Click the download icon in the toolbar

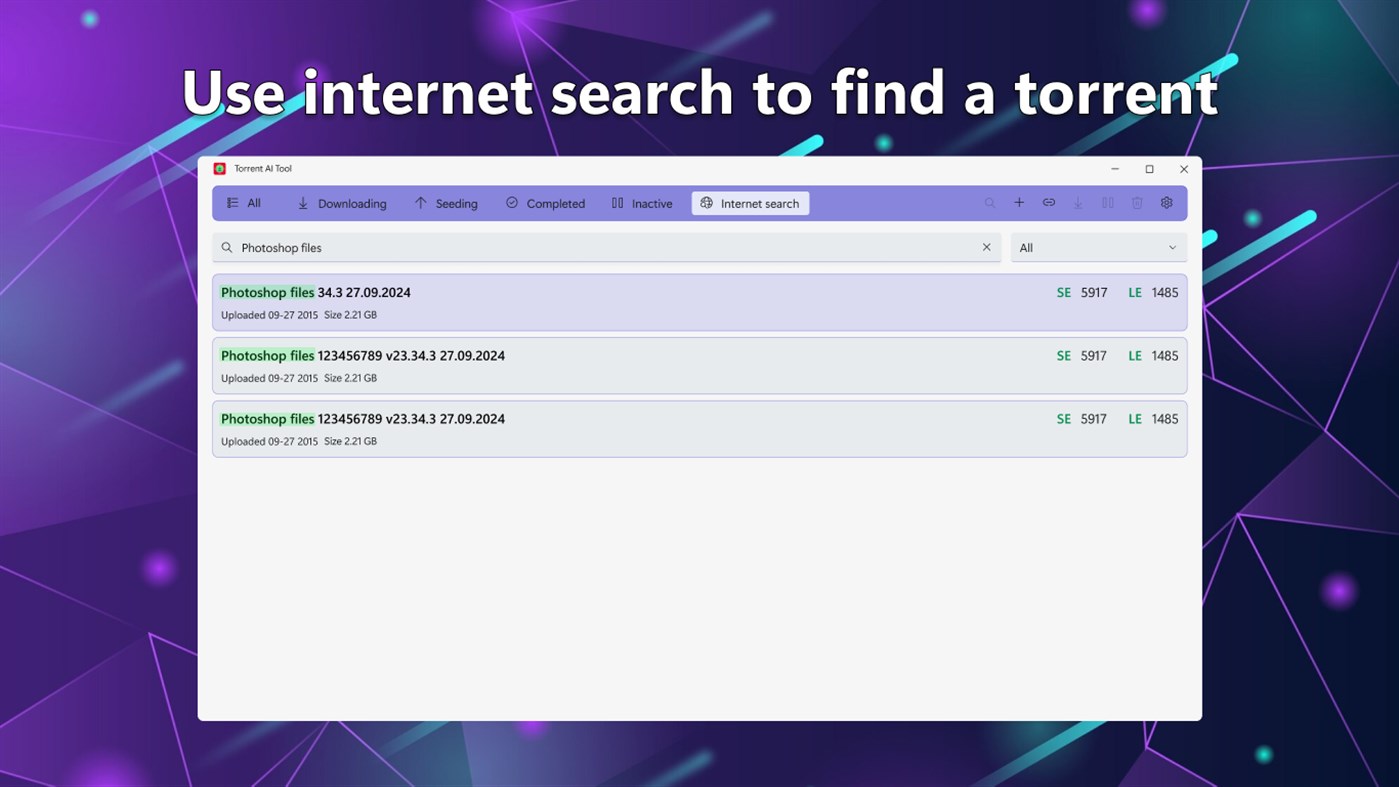coord(1078,203)
